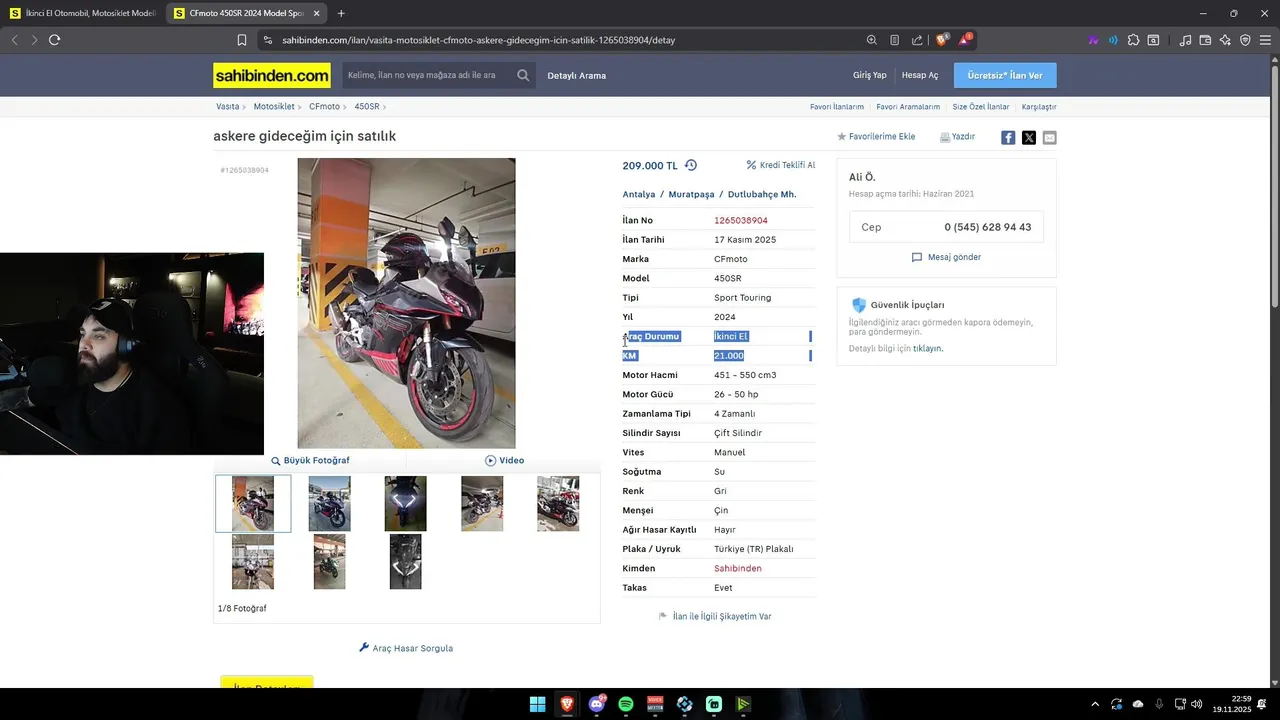Image resolution: width=1280 pixels, height=720 pixels.
Task: Click Detaylı Arama
Action: coord(577,75)
